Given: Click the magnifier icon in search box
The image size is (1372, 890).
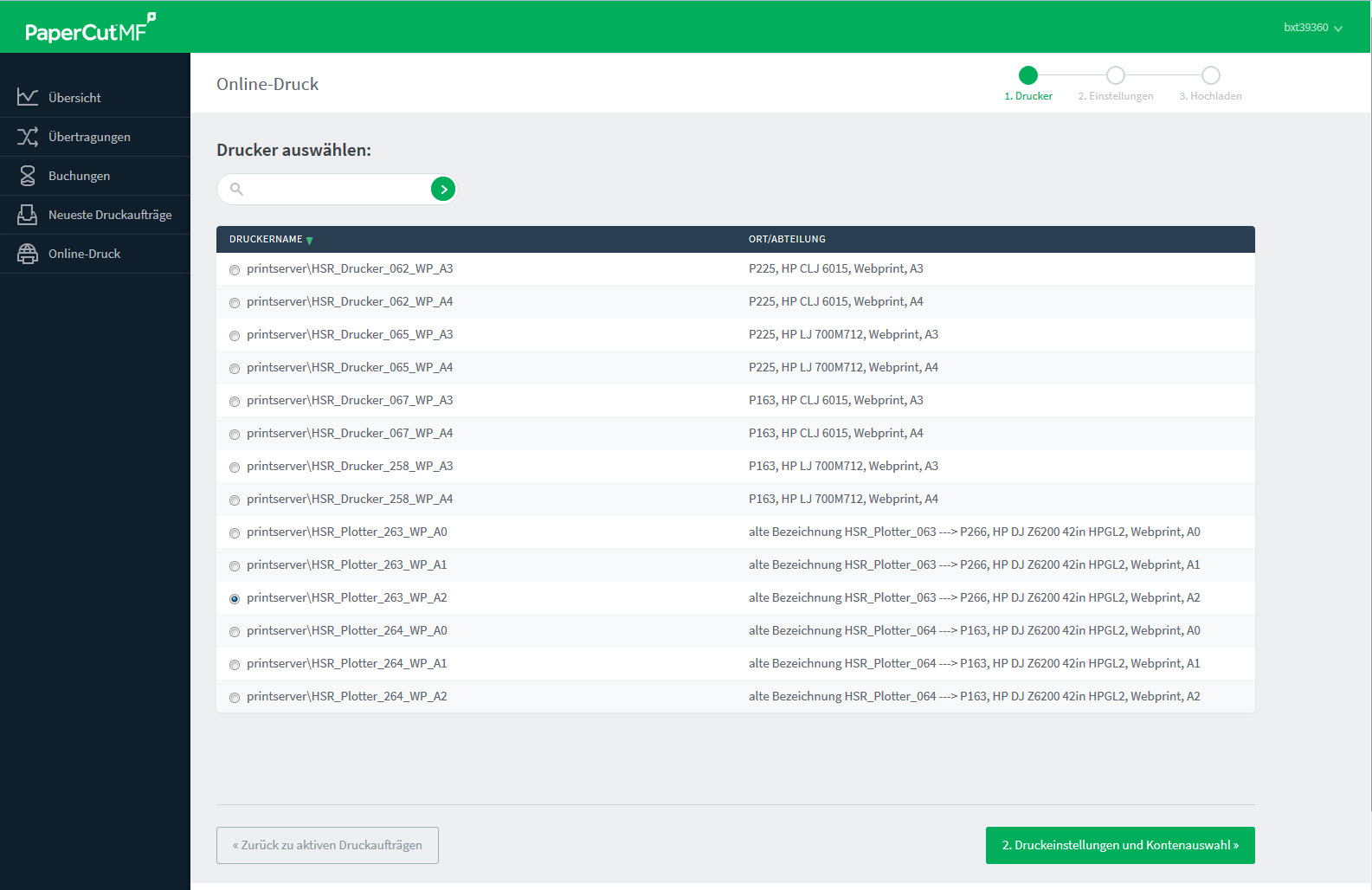Looking at the screenshot, I should tap(236, 189).
